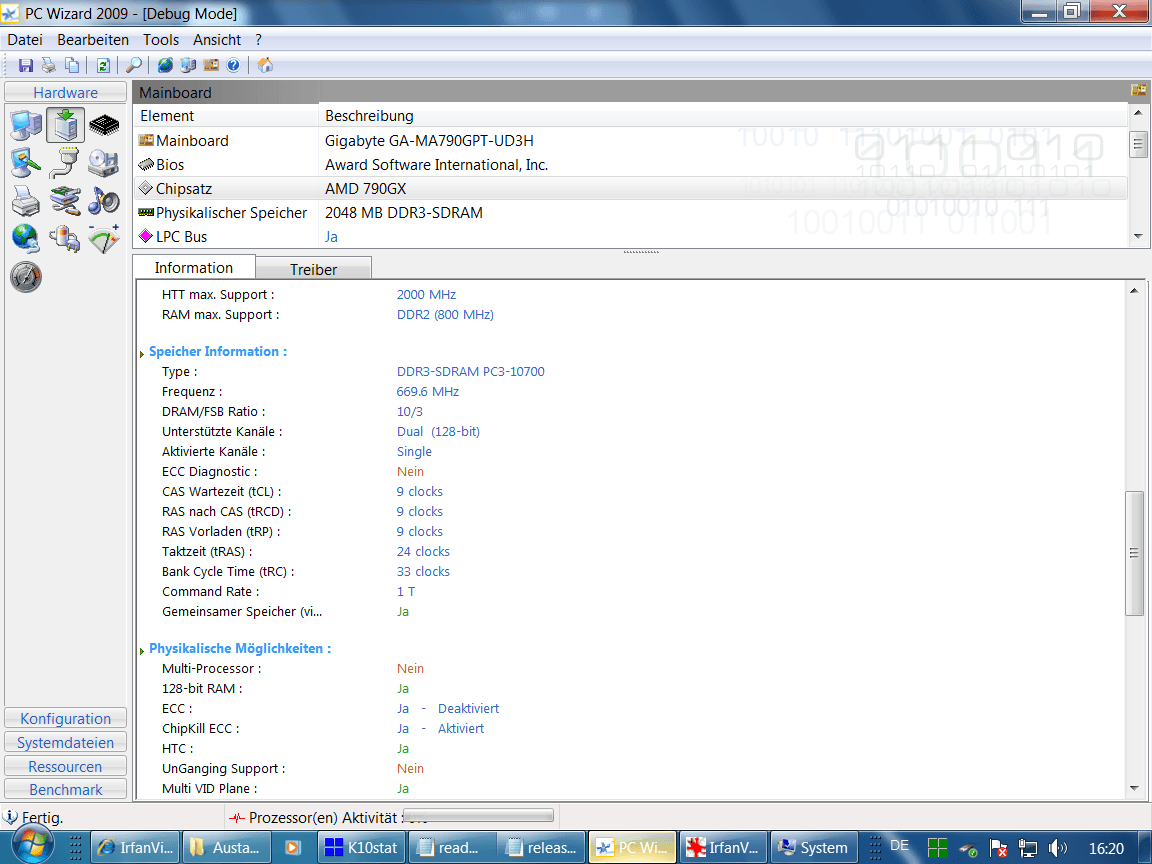Open the Konfiguration section

tap(65, 719)
